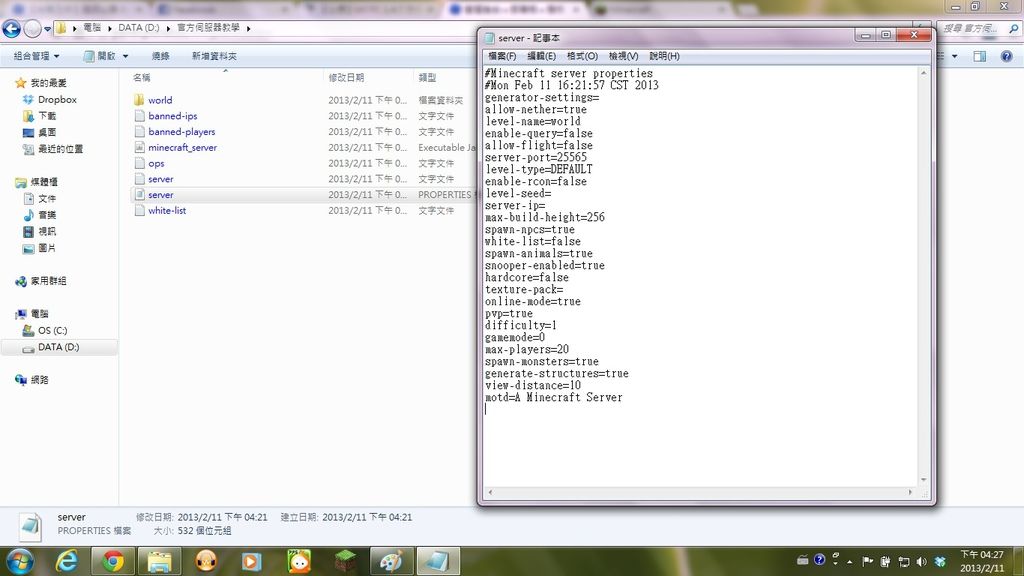This screenshot has height=576, width=1024.
Task: Select the ops text file
Action: [156, 163]
